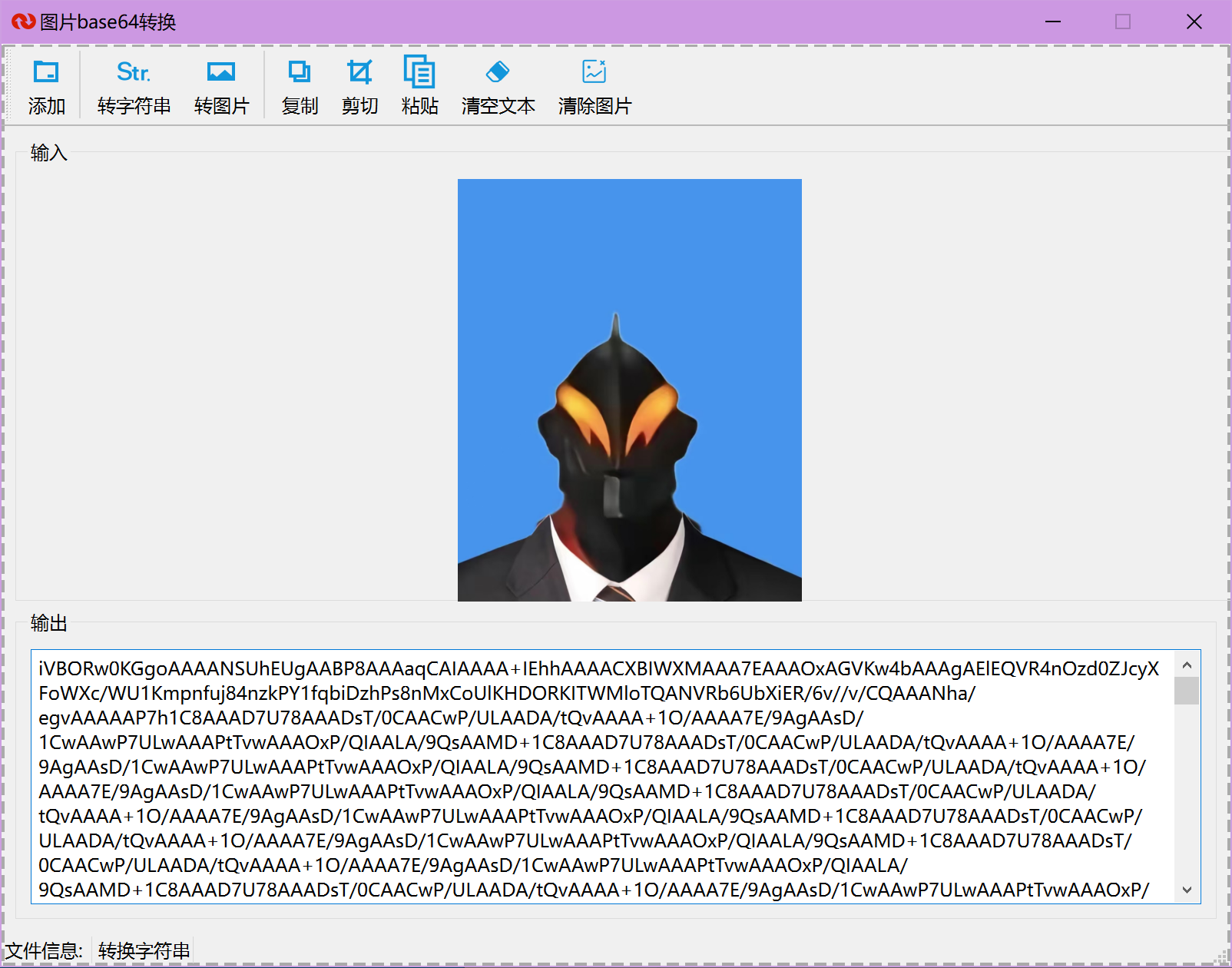This screenshot has width=1232, height=968.
Task: Click the 剪切 (Cut) icon
Action: click(359, 72)
